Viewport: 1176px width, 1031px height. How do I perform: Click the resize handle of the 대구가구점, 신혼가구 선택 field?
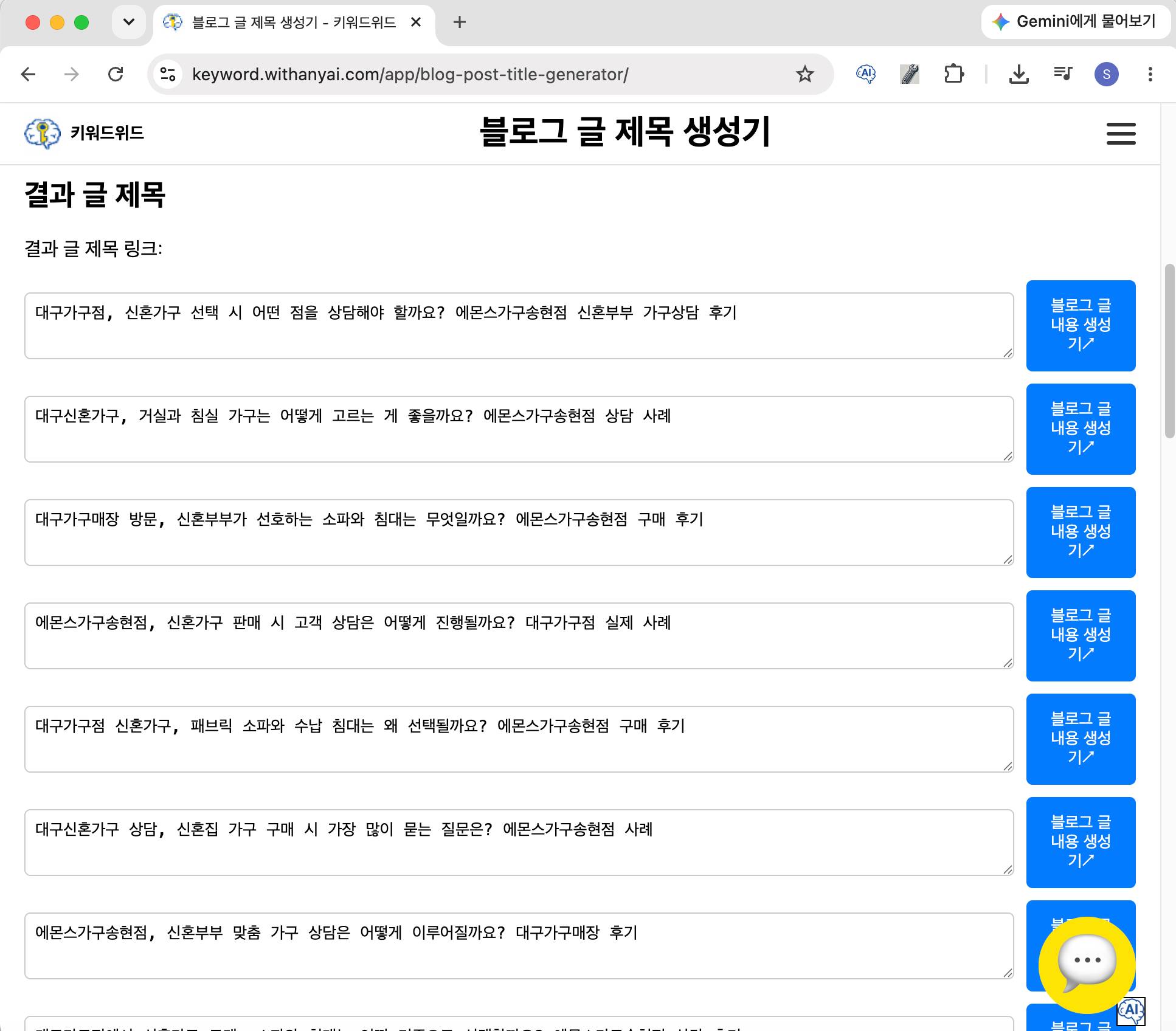pos(1008,353)
